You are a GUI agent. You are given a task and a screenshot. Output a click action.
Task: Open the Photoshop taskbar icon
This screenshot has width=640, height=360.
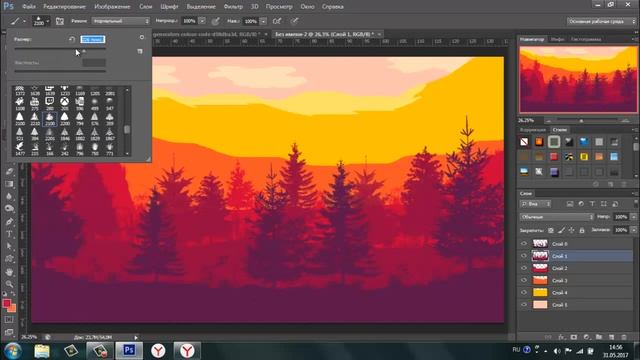[129, 351]
